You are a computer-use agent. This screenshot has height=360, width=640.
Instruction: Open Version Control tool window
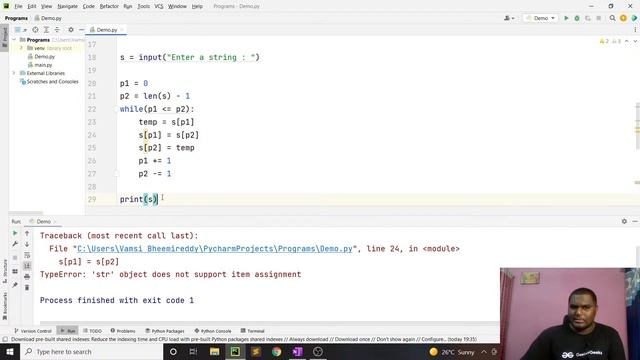click(x=33, y=331)
